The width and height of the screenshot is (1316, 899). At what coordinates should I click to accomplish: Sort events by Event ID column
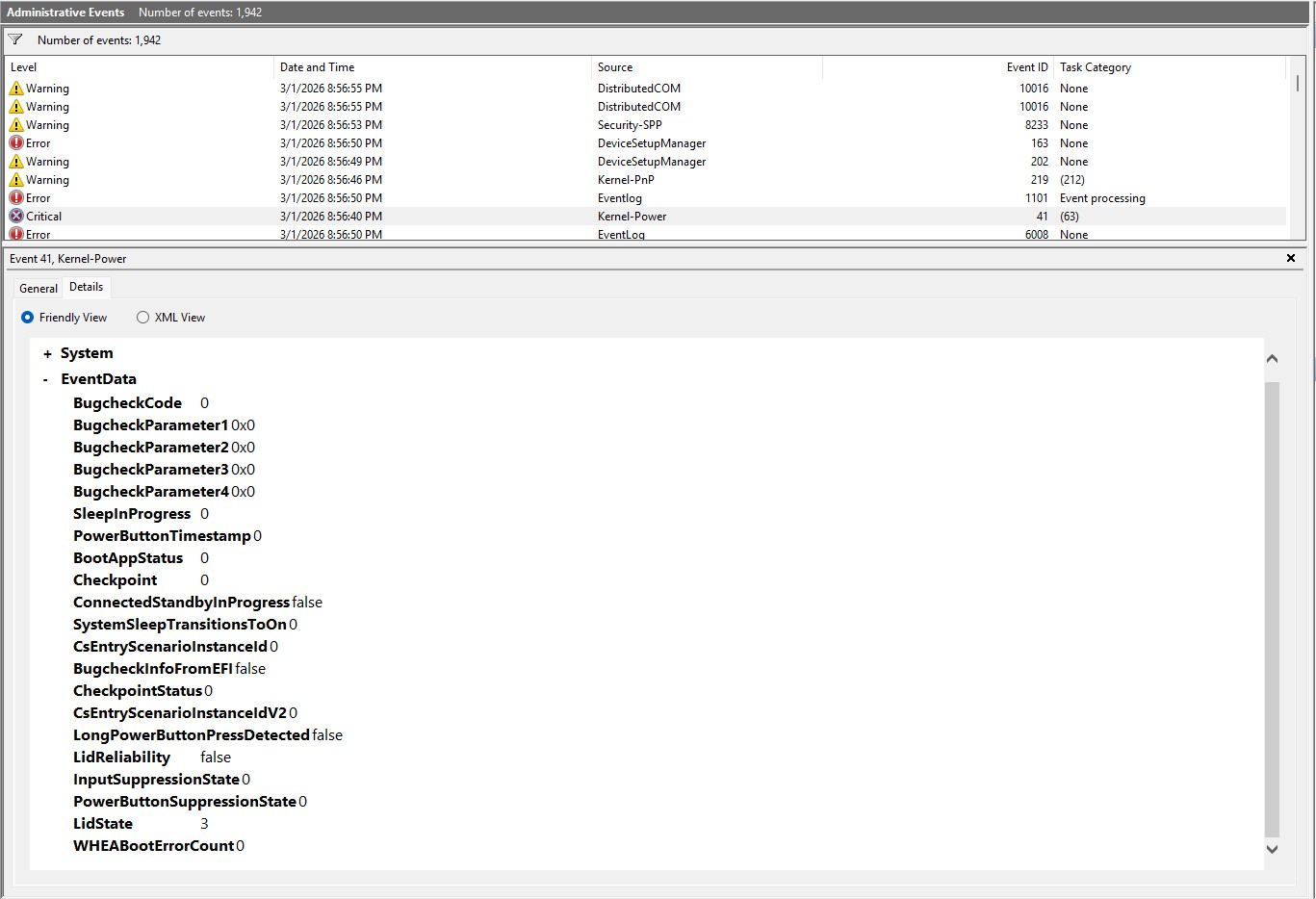pos(1026,67)
